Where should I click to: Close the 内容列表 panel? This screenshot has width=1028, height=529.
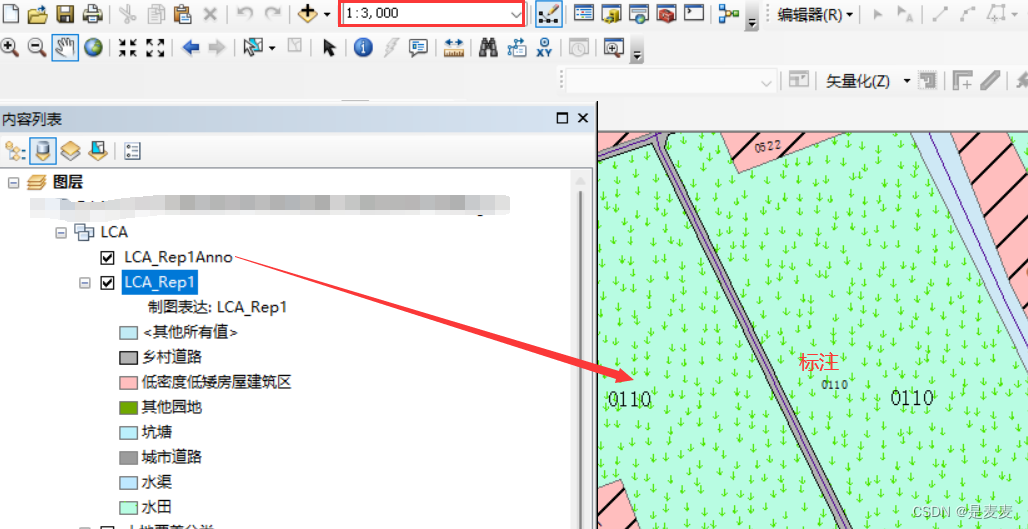coord(583,118)
